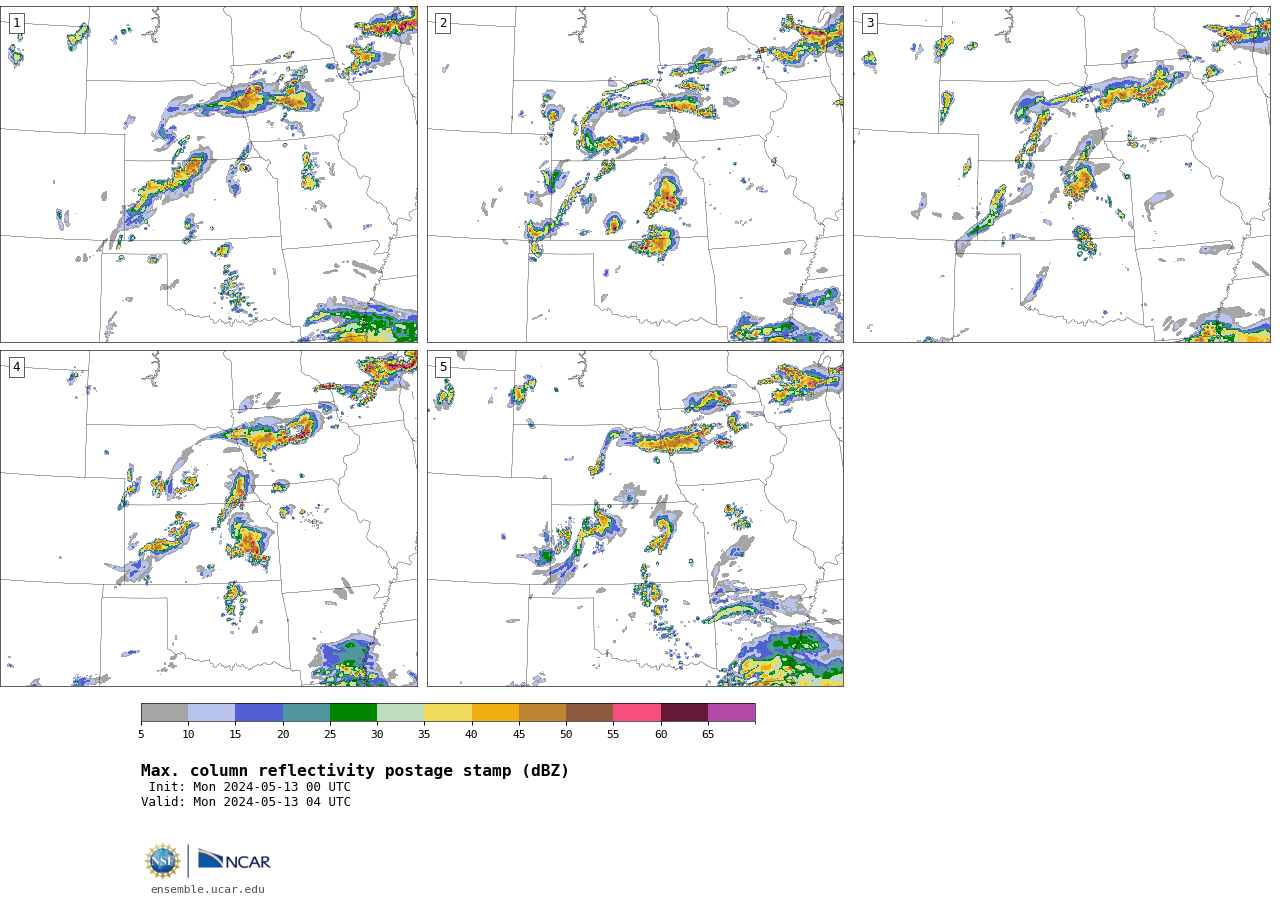
Task: Click the member number 2 label box
Action: point(443,23)
